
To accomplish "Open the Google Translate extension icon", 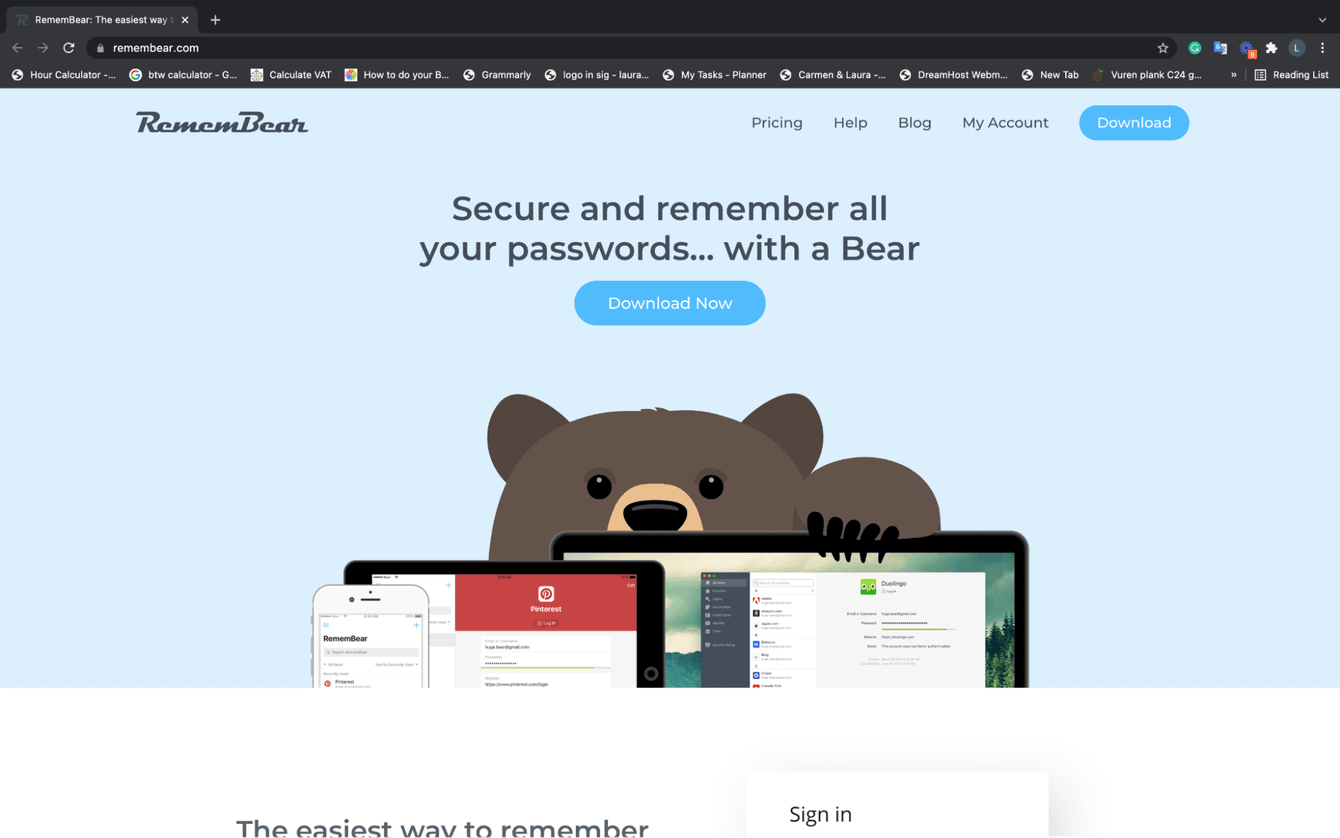I will 1220,48.
